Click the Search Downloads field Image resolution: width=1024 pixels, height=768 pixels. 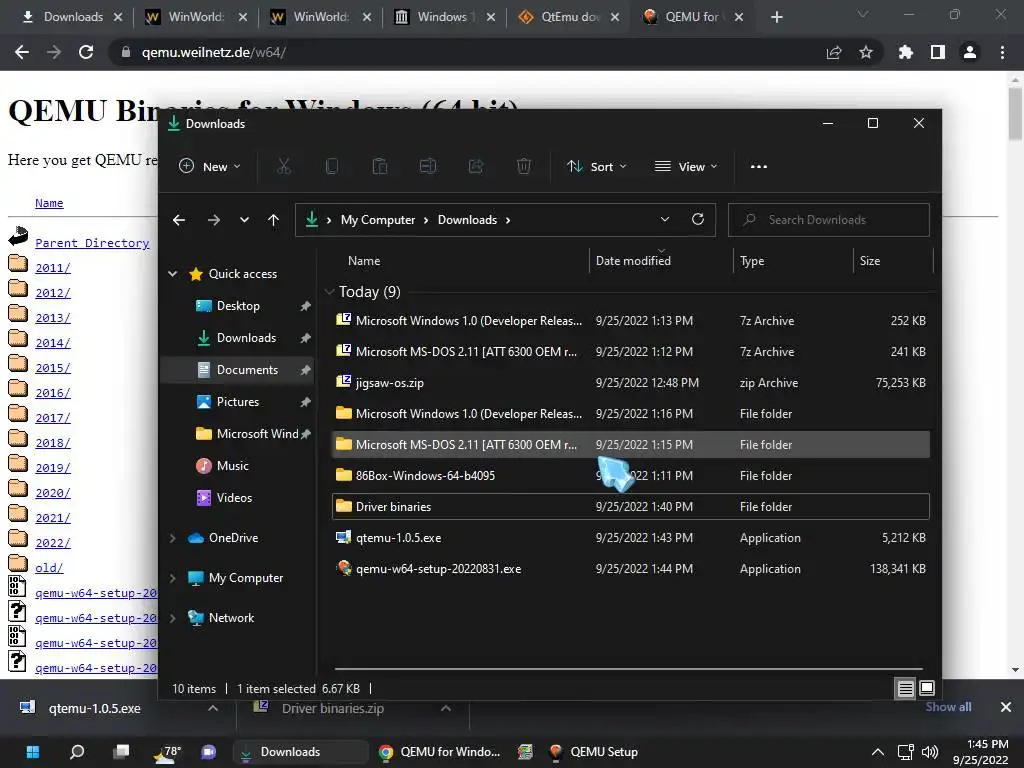click(x=829, y=219)
